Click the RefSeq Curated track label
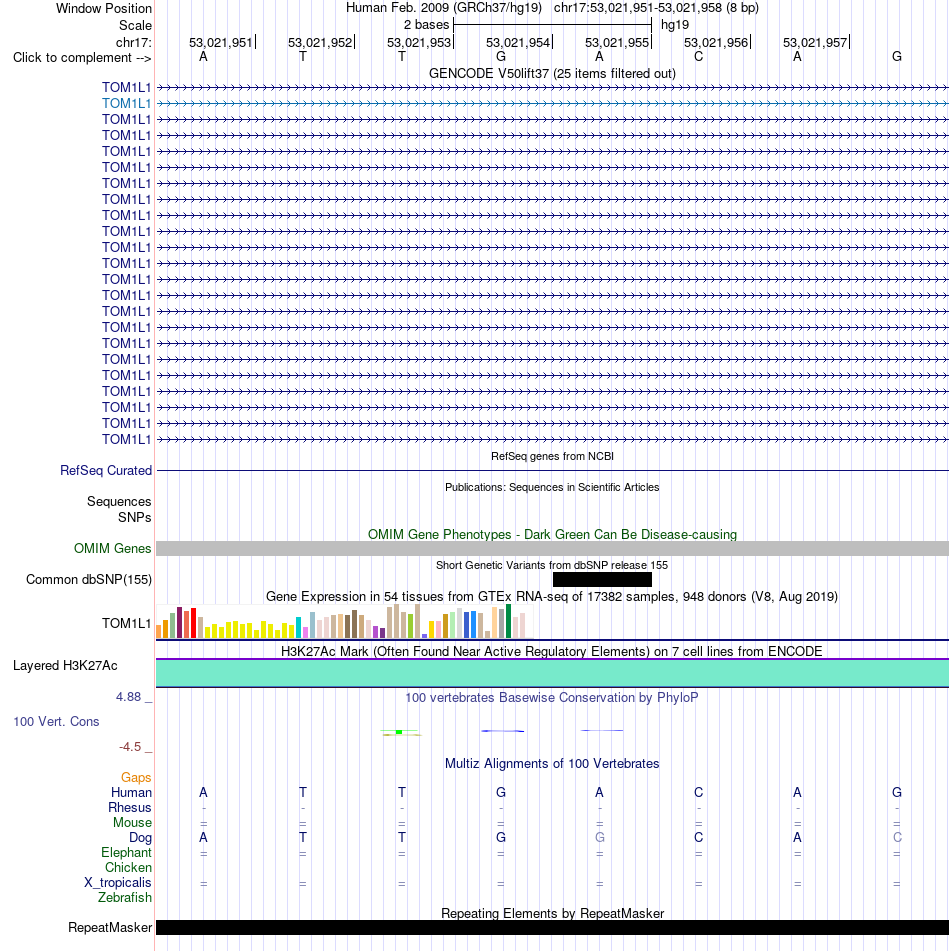 (x=106, y=471)
